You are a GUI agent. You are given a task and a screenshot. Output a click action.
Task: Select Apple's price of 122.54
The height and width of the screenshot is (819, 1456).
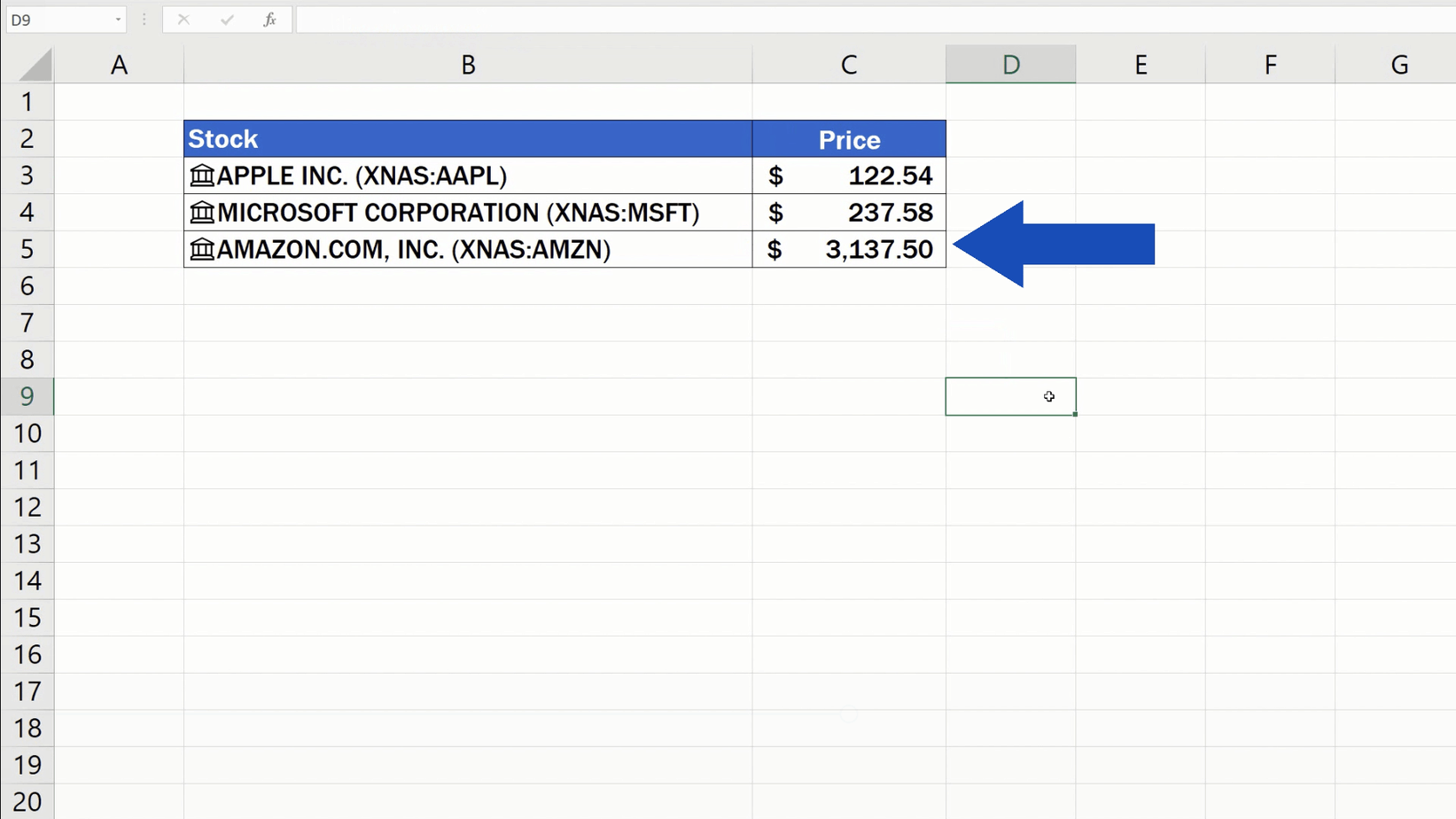pyautogui.click(x=890, y=175)
